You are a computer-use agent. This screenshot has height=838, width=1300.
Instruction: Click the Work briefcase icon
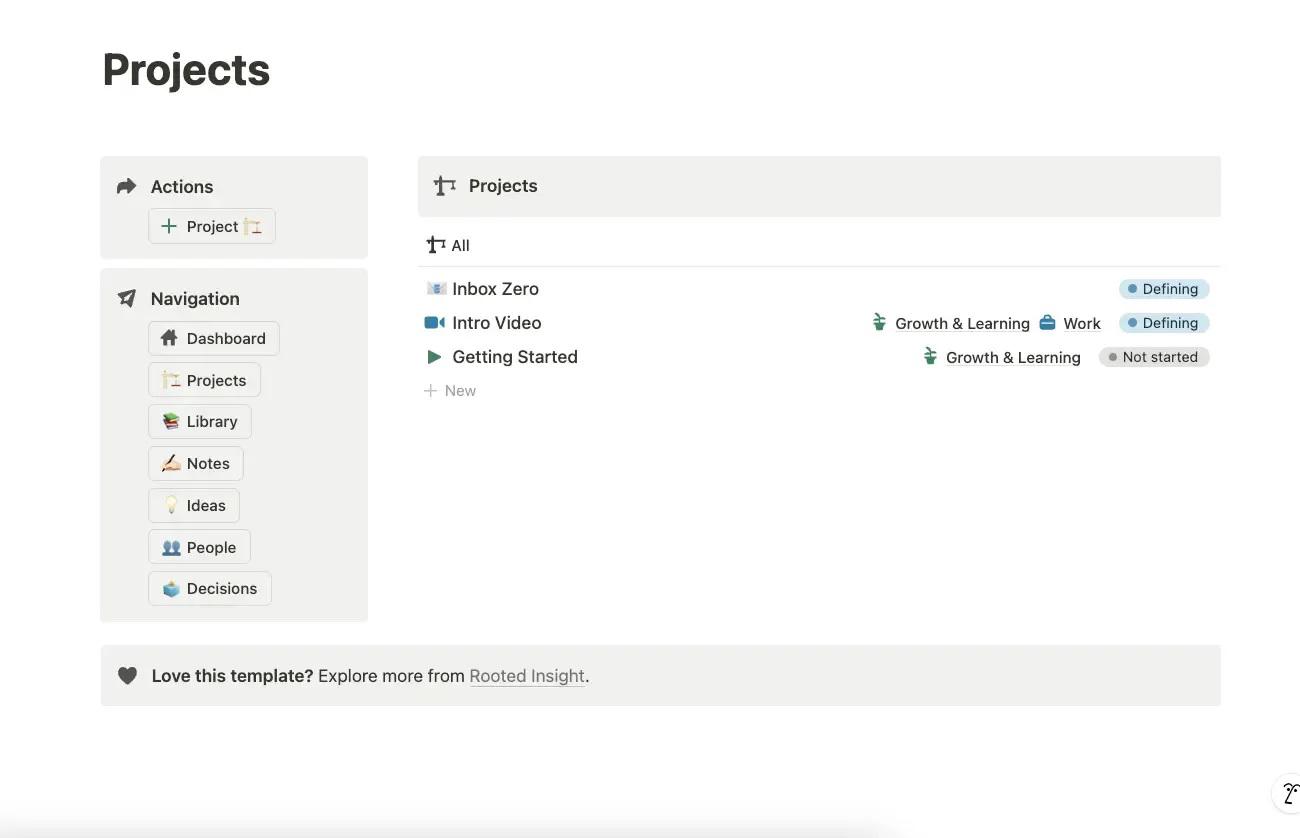click(1047, 323)
